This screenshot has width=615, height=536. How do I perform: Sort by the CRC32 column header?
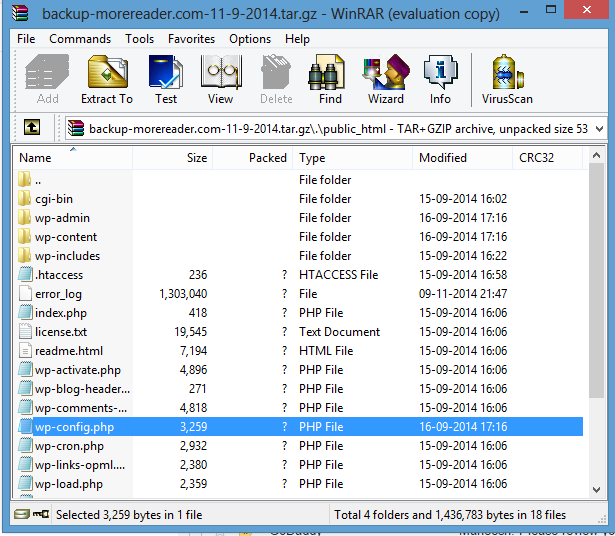pos(548,158)
